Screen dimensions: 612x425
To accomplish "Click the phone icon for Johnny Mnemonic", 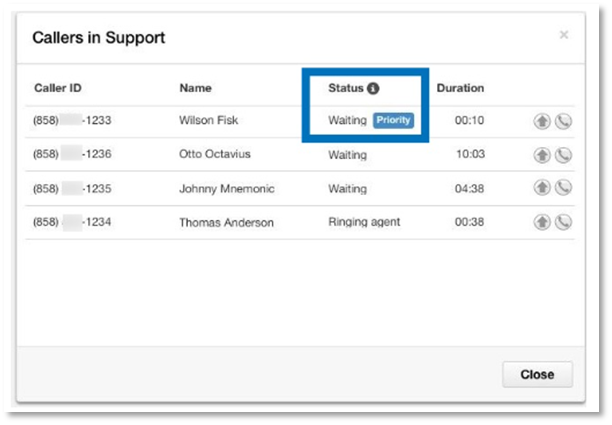I will [x=563, y=188].
